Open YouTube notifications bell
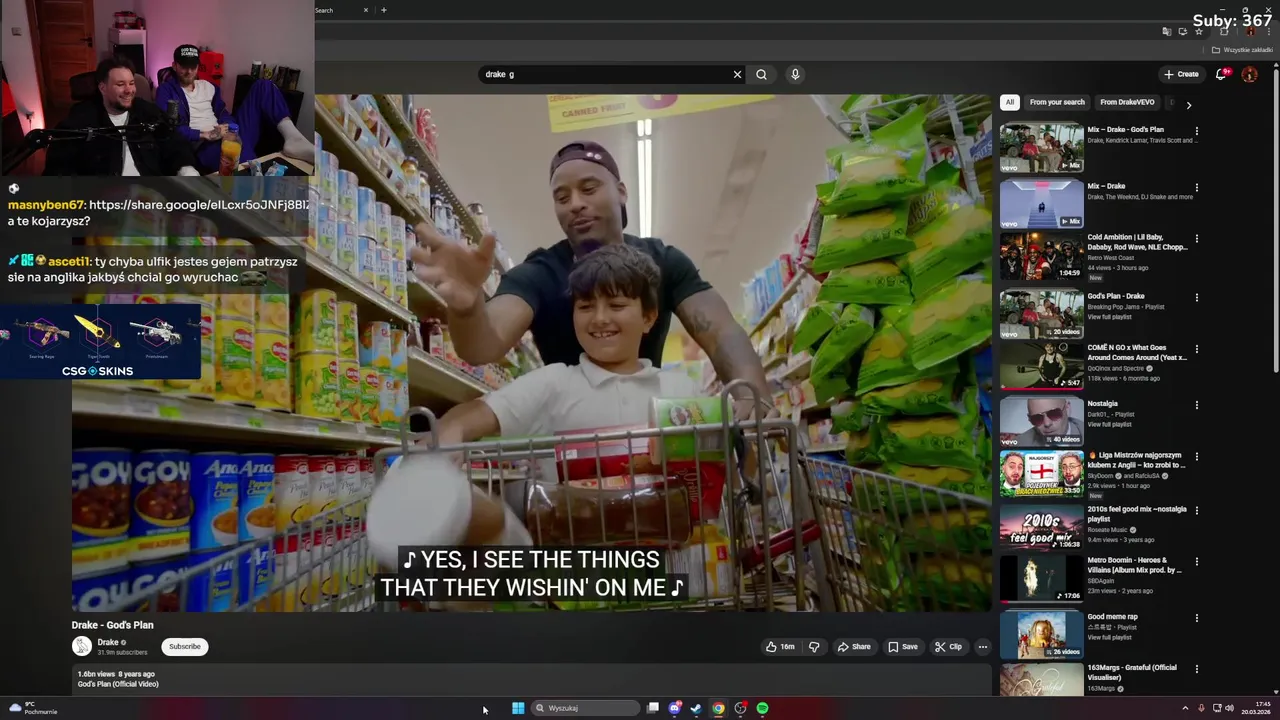 click(x=1221, y=74)
